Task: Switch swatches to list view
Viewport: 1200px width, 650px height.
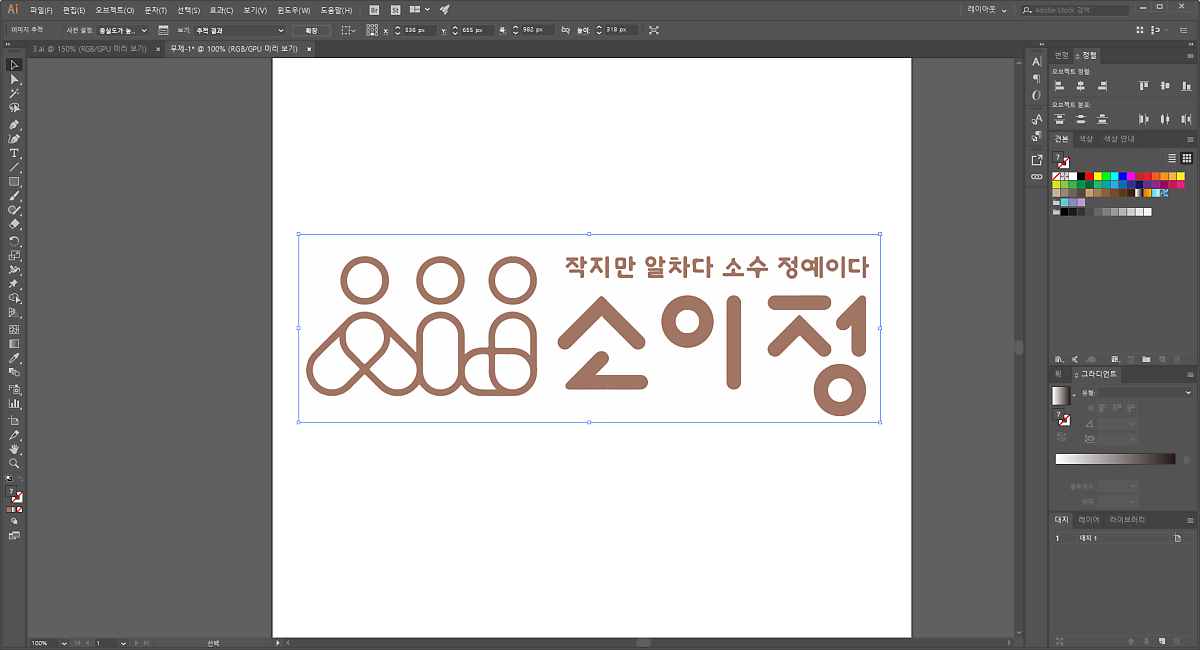Action: coord(1172,158)
